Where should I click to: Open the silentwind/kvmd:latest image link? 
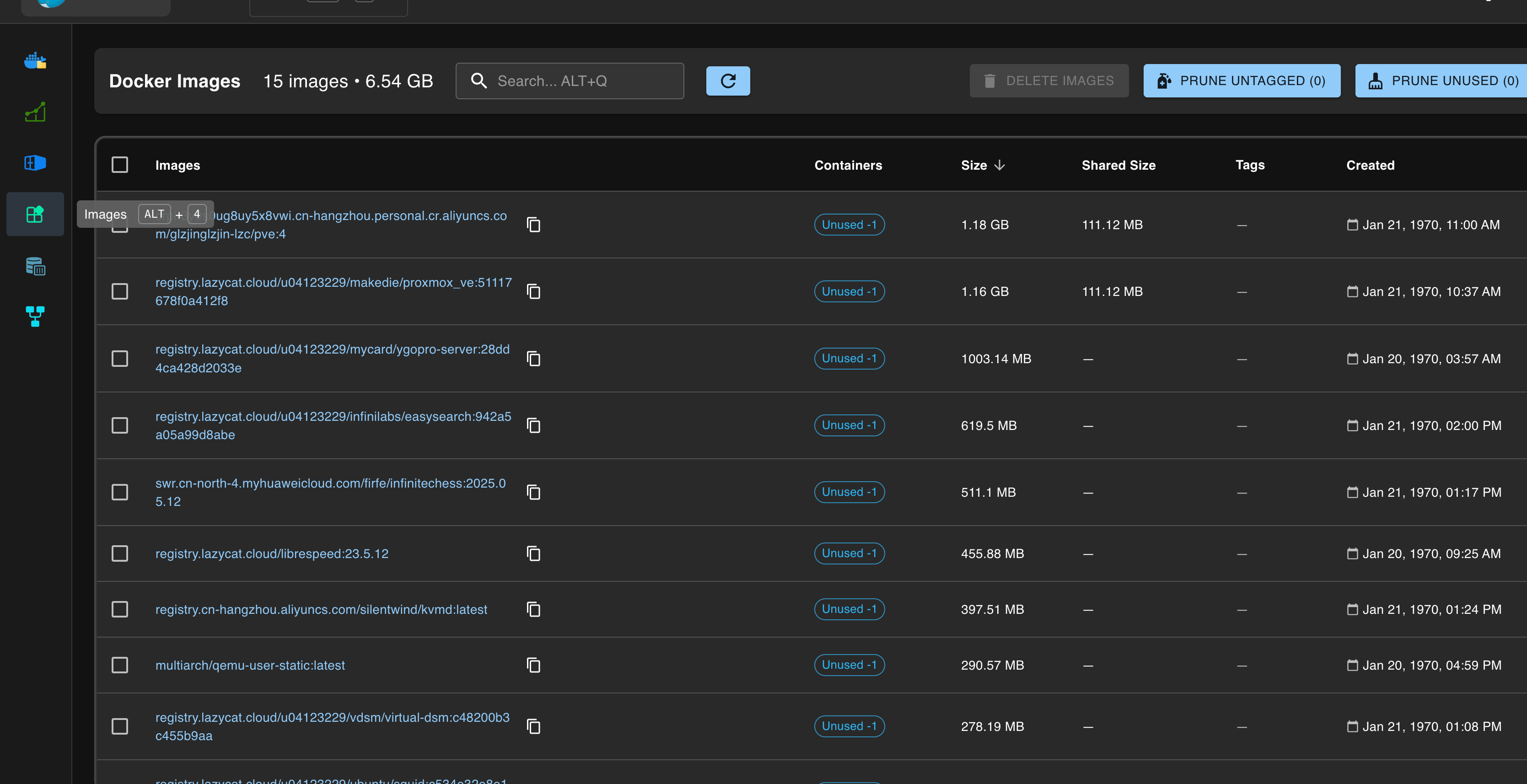pyautogui.click(x=321, y=609)
